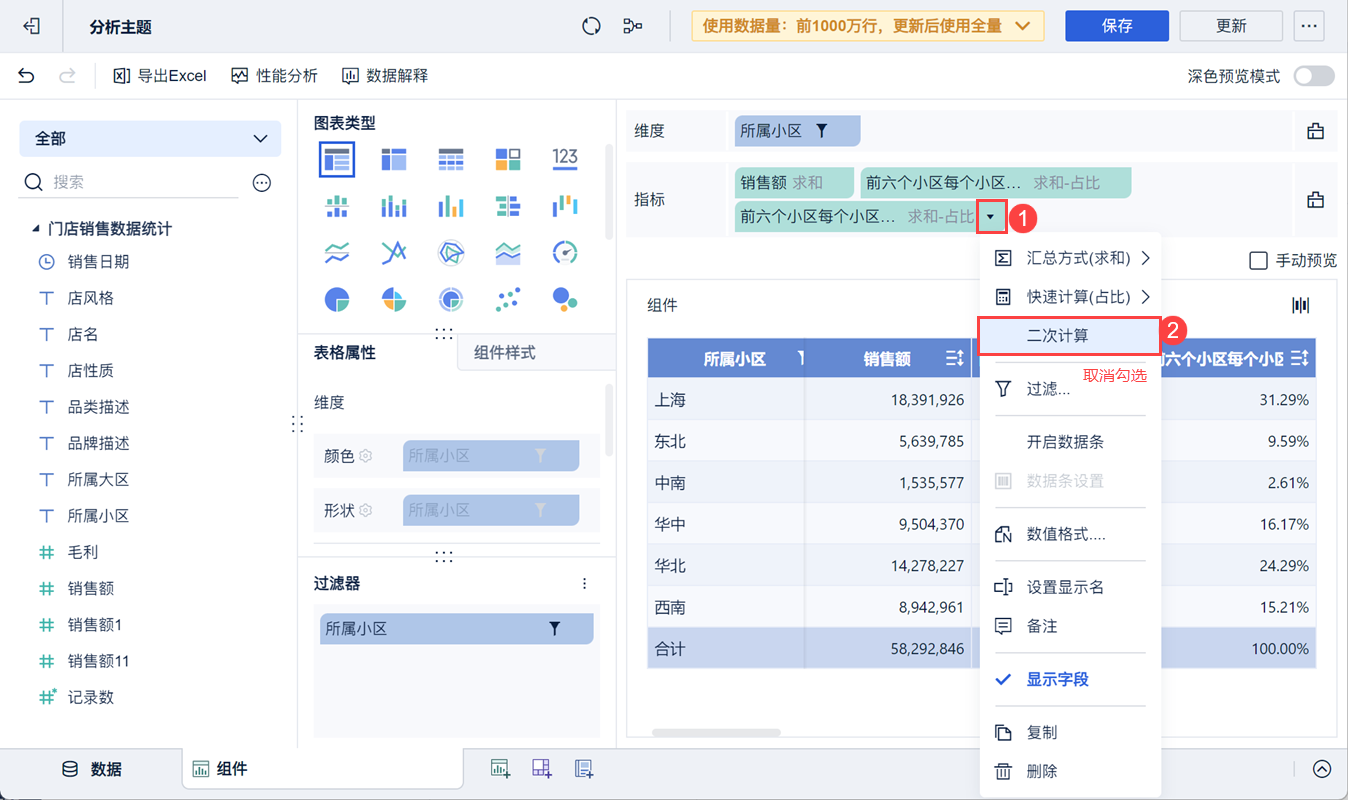
Task: Enable the 手动预览 checkbox
Action: point(1259,261)
